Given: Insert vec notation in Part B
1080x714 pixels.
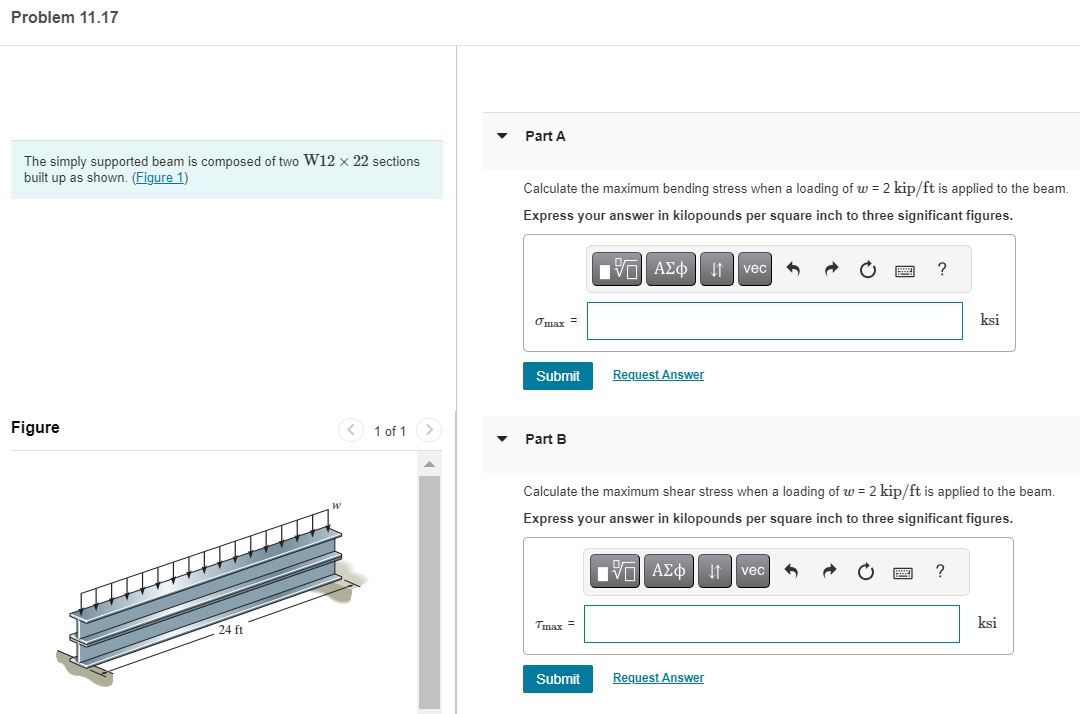Looking at the screenshot, I should tap(752, 571).
